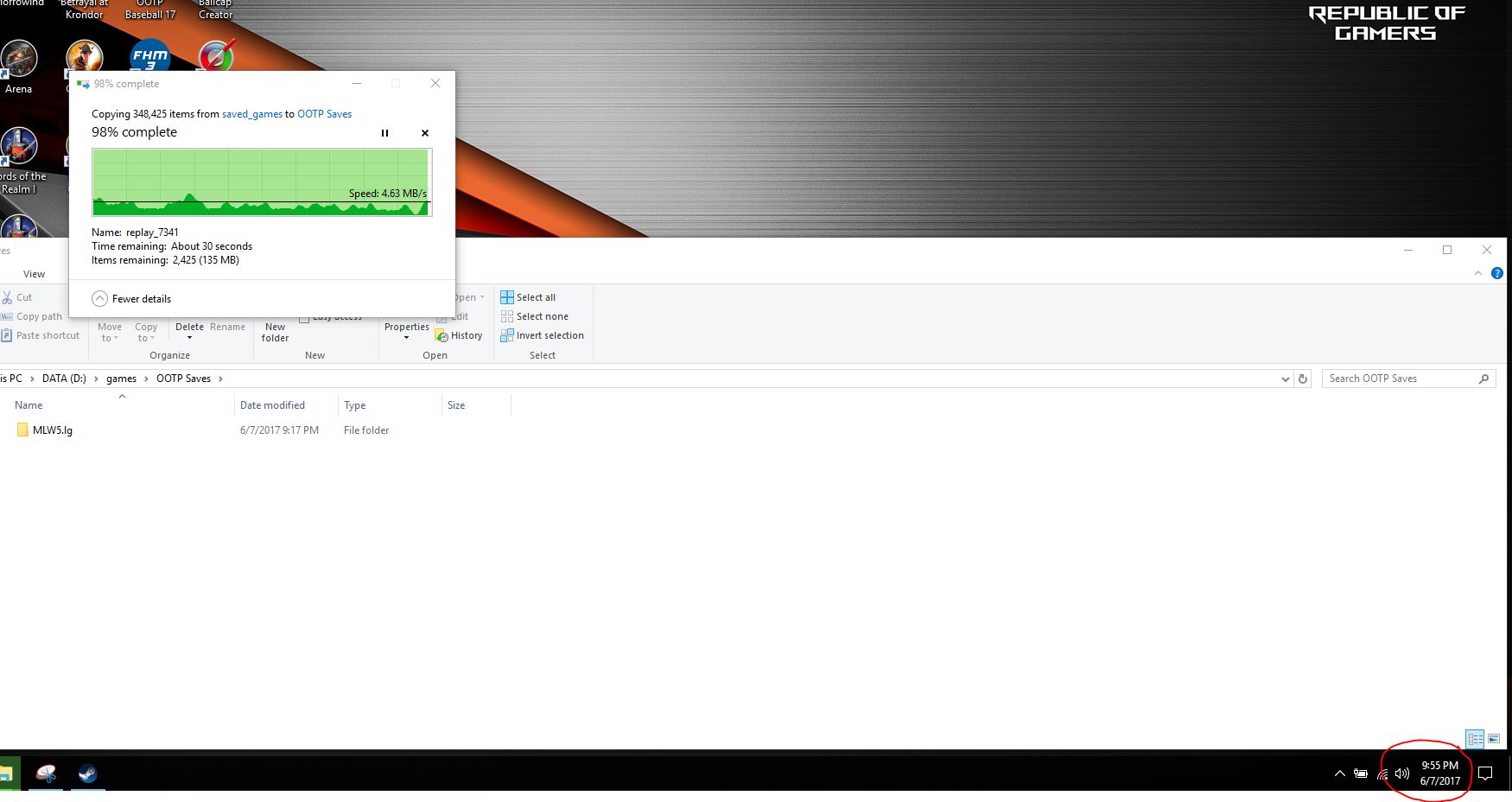Image resolution: width=1512 pixels, height=802 pixels.
Task: Collapse the ribbon with the chevron
Action: (1477, 273)
